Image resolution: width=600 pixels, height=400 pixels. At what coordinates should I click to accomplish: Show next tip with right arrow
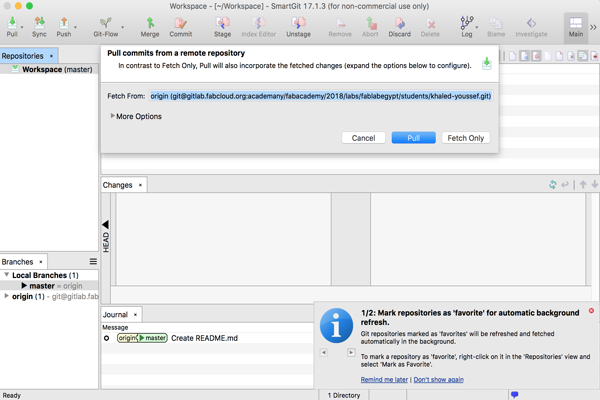[x=351, y=352]
